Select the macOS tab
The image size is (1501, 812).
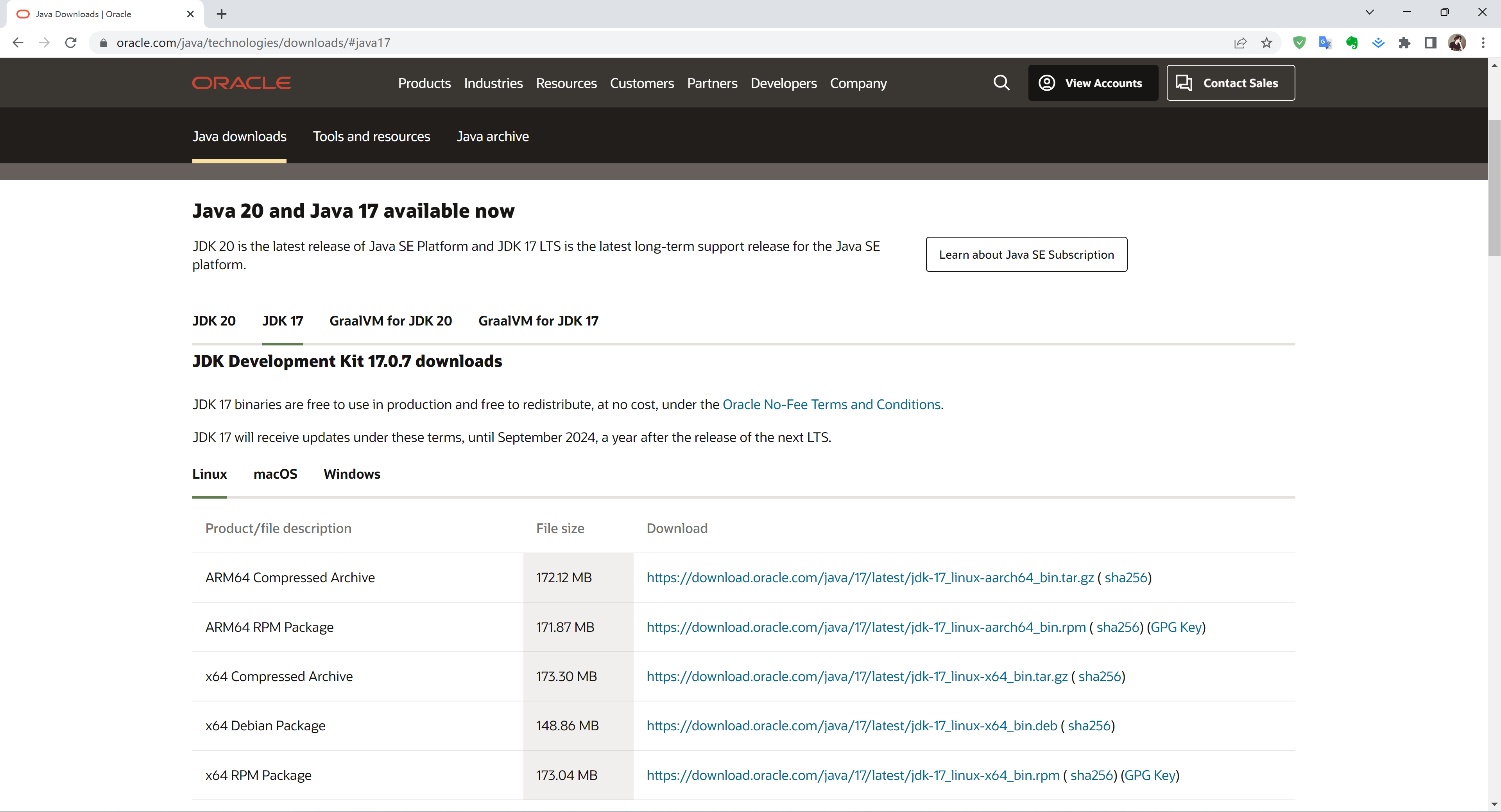coord(275,474)
